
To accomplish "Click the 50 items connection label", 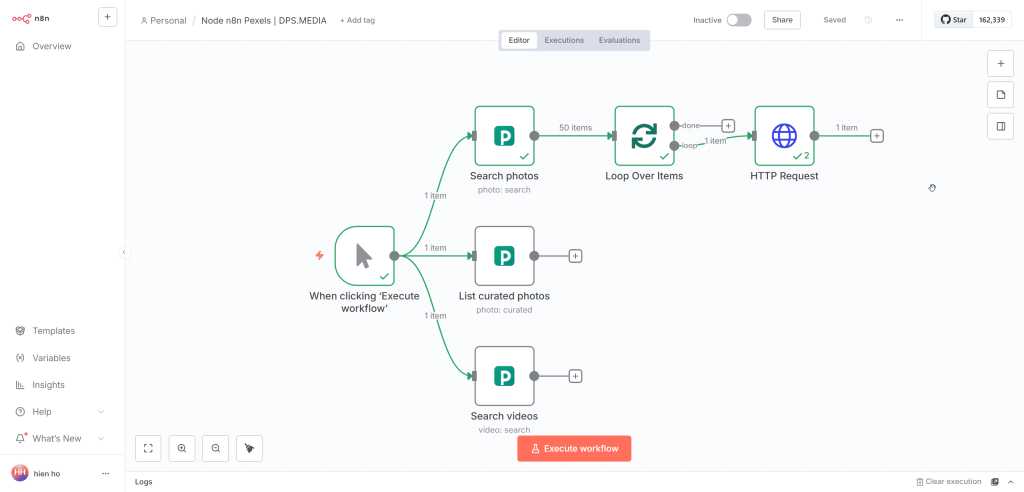I will point(575,128).
